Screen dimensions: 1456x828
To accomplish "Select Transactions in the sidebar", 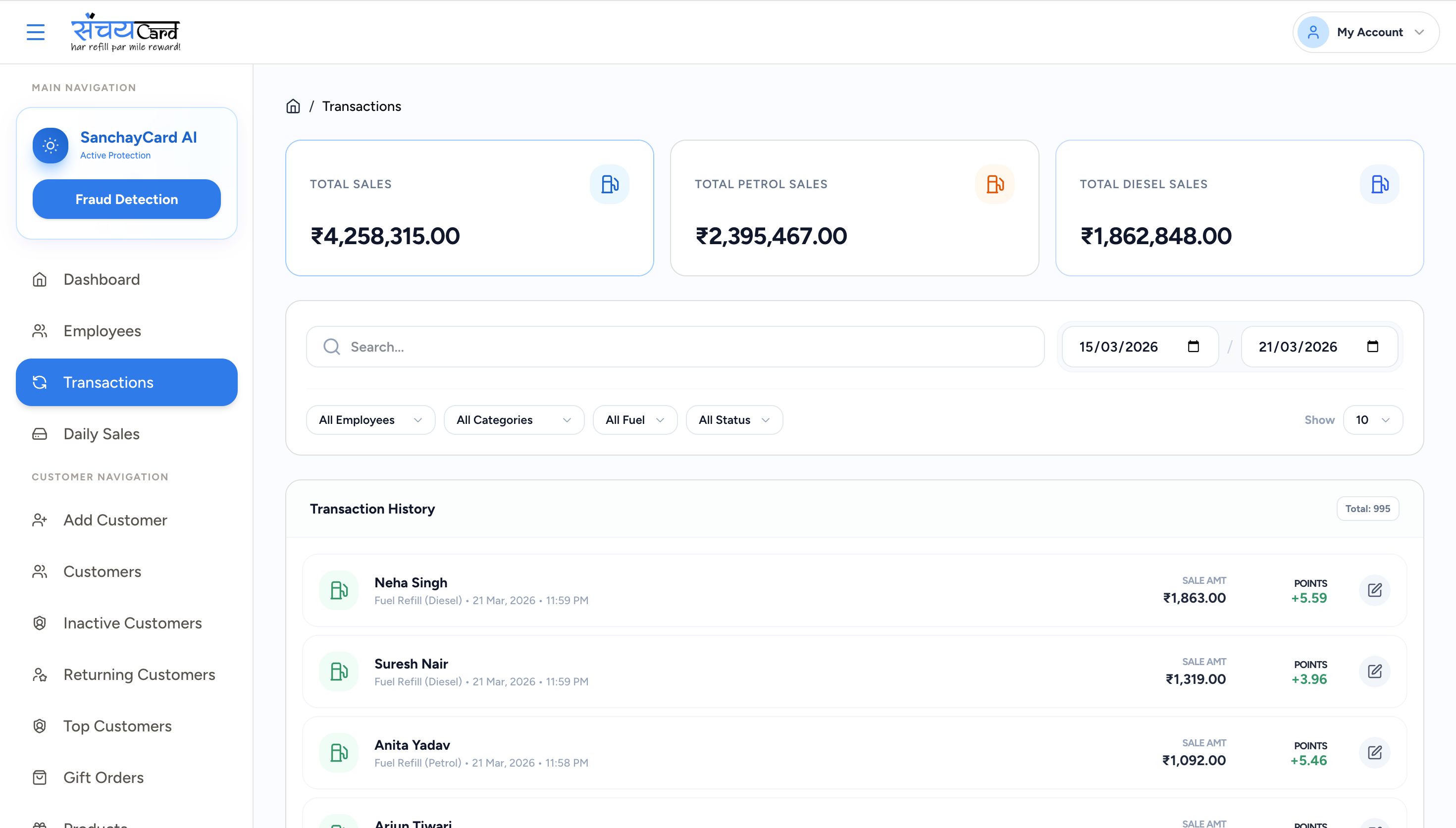I will 127,382.
